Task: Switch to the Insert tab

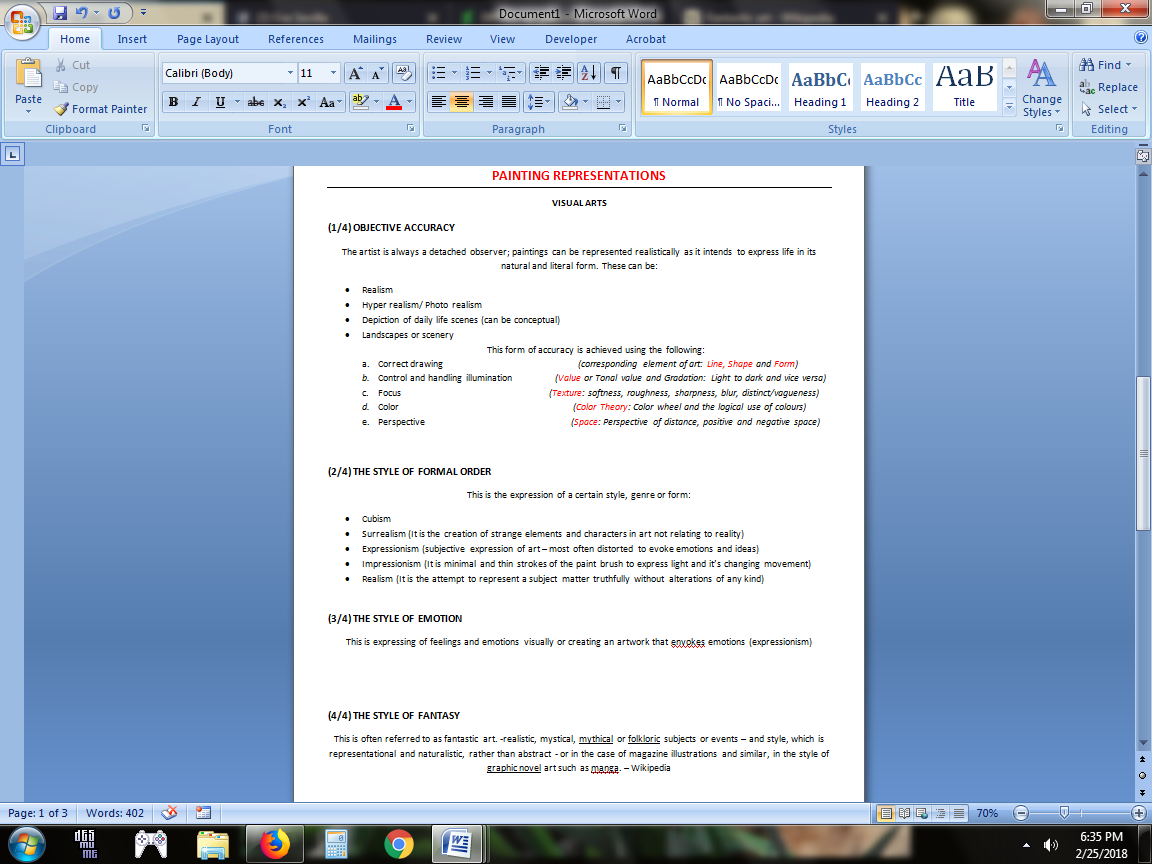Action: tap(132, 39)
